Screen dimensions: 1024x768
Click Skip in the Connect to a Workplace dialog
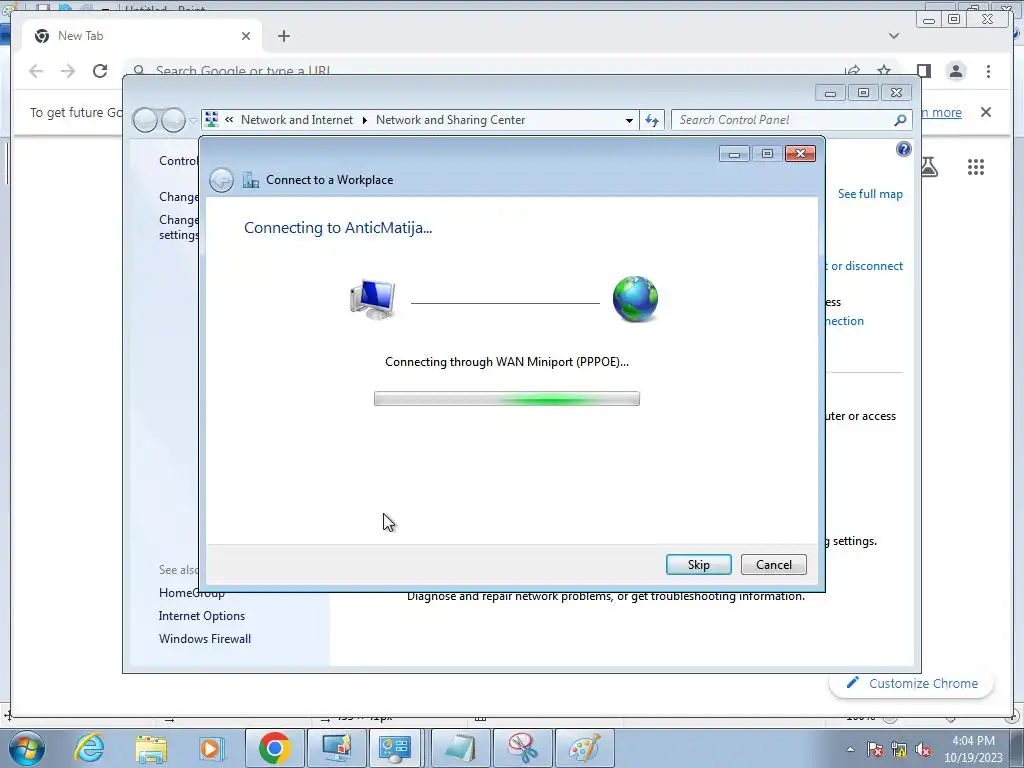pos(698,565)
